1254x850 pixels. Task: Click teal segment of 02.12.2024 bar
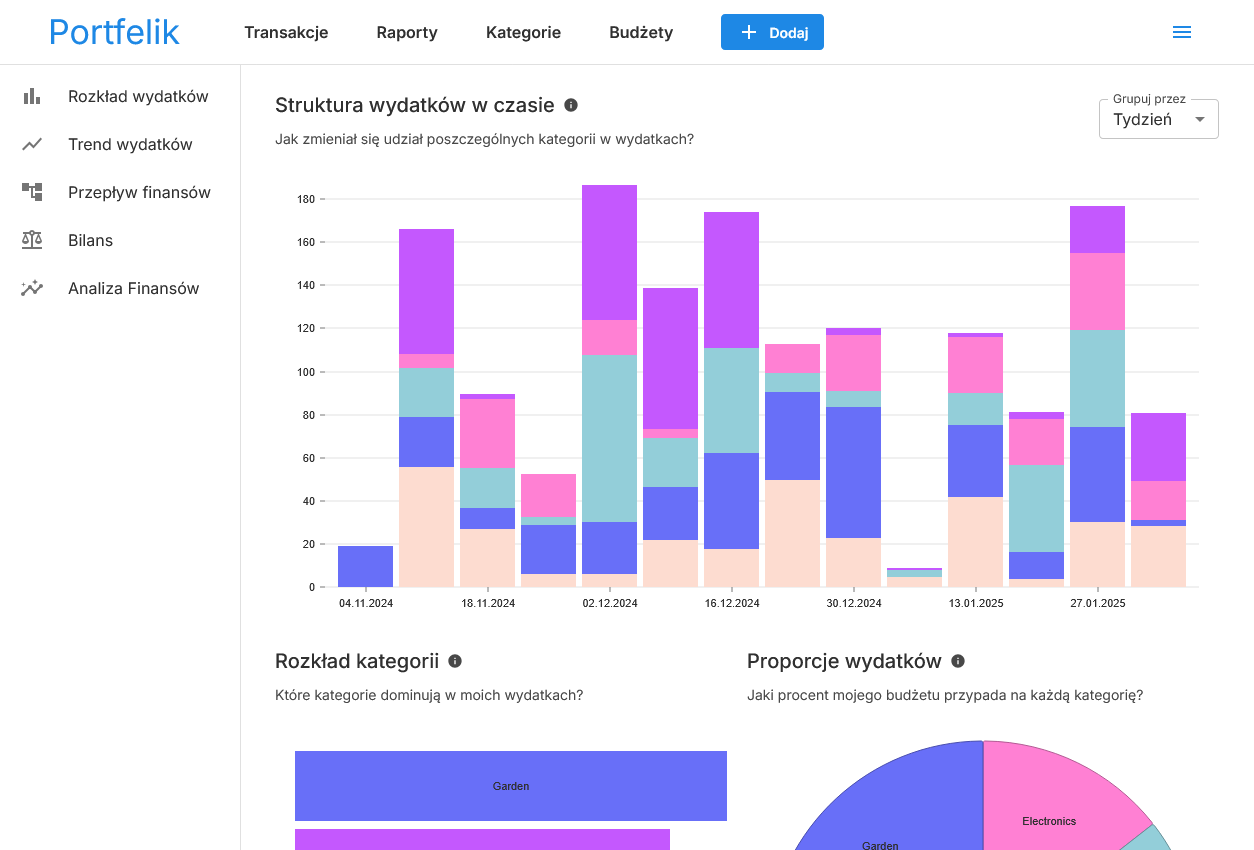click(x=610, y=438)
